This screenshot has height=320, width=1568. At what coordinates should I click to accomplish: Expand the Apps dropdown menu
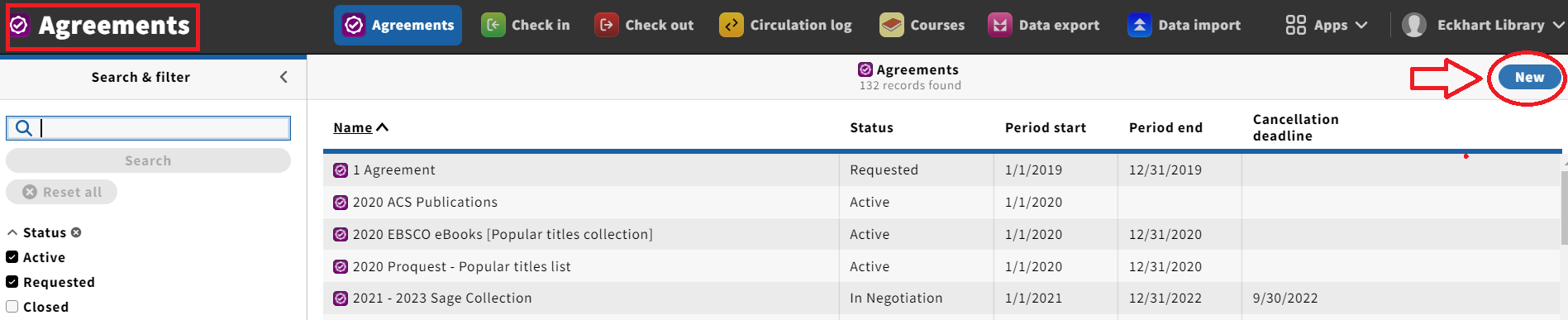[x=1327, y=25]
